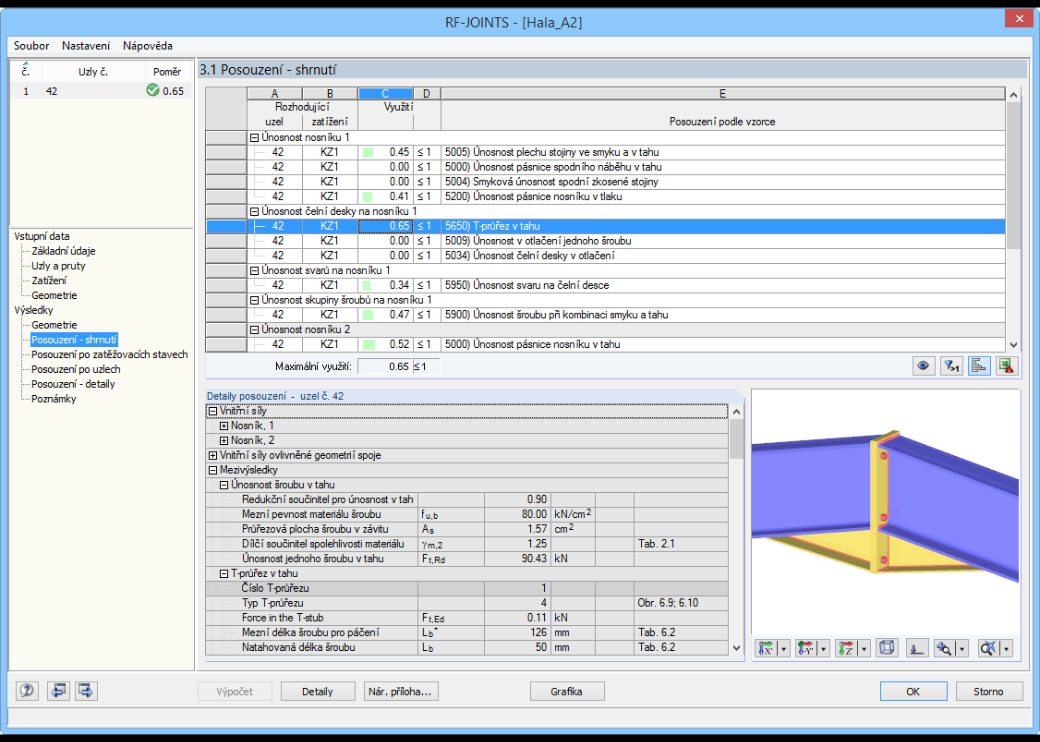Screen dimensions: 1040x742
Task: Click the eye view mode icon
Action: tap(923, 366)
